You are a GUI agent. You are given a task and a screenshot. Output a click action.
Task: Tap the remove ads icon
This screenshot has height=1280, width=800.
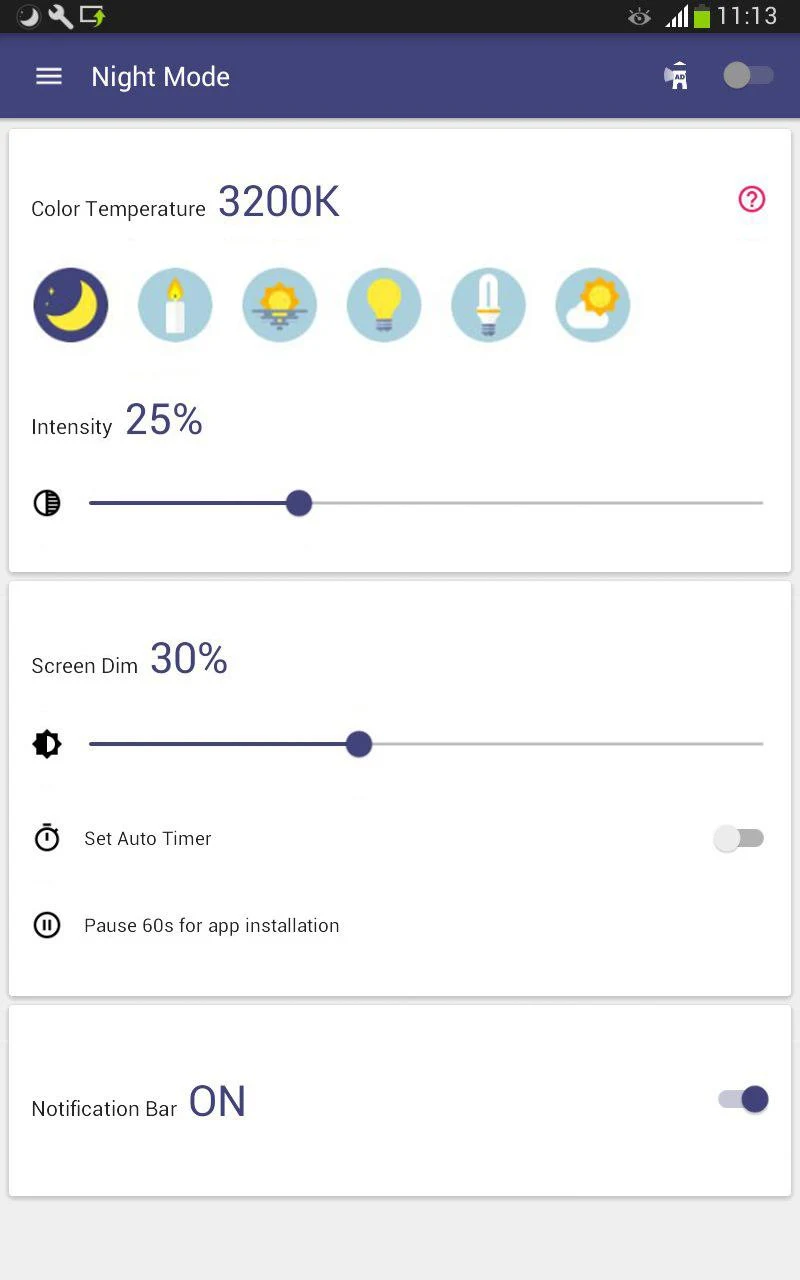click(x=677, y=76)
